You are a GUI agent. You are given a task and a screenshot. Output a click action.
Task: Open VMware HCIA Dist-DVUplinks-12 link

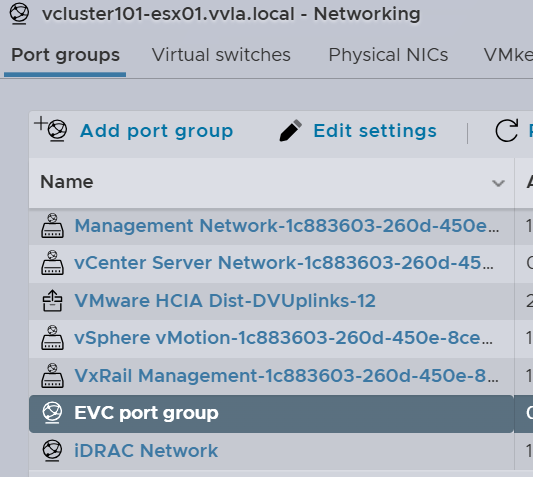225,301
